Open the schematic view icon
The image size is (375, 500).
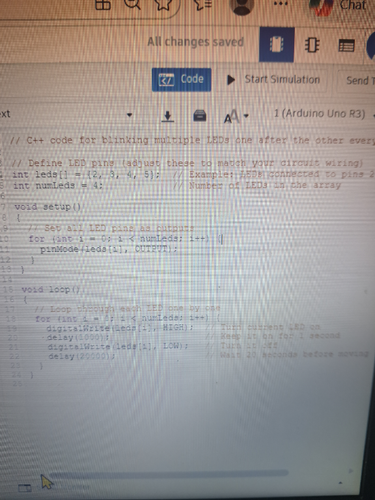312,45
